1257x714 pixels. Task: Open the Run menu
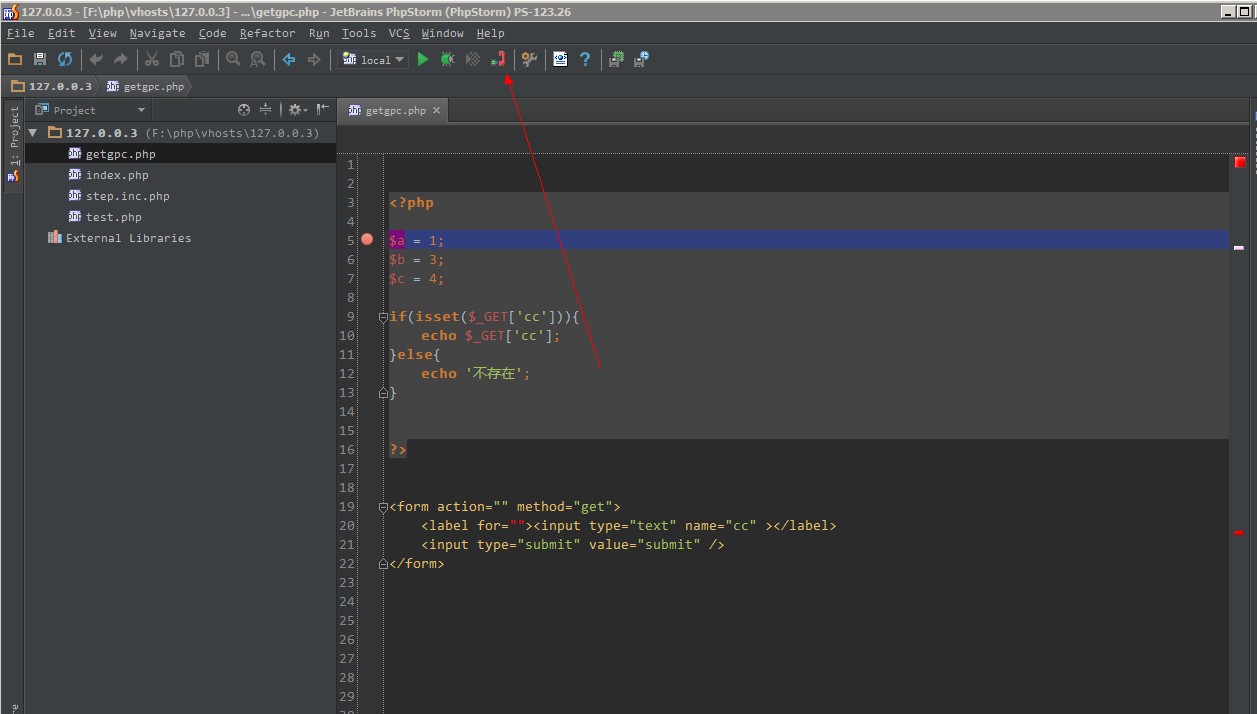[319, 33]
